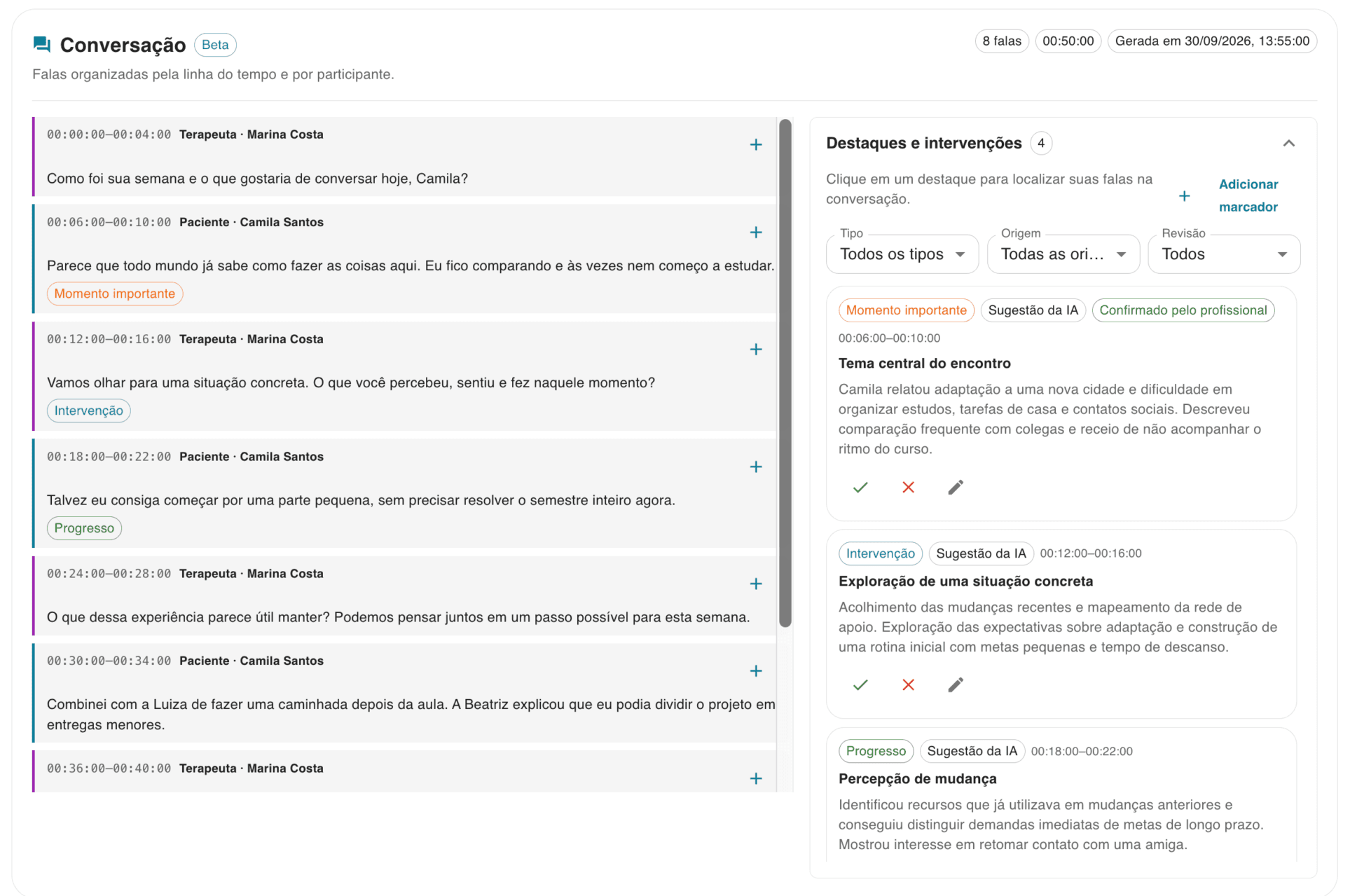Click 'Sugestão da IA' chip on first highlight
Image resolution: width=1350 pixels, height=896 pixels.
click(1033, 310)
